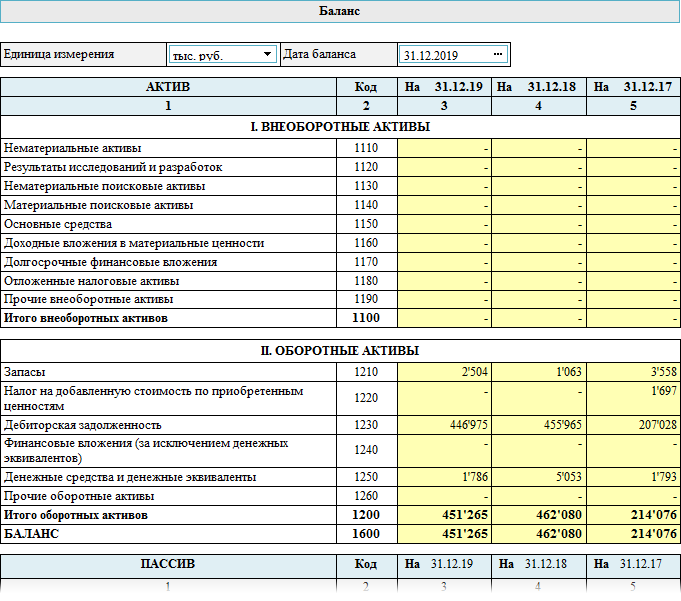Click БАЛАНС row value 214'076
The width and height of the screenshot is (681, 601).
[634, 534]
